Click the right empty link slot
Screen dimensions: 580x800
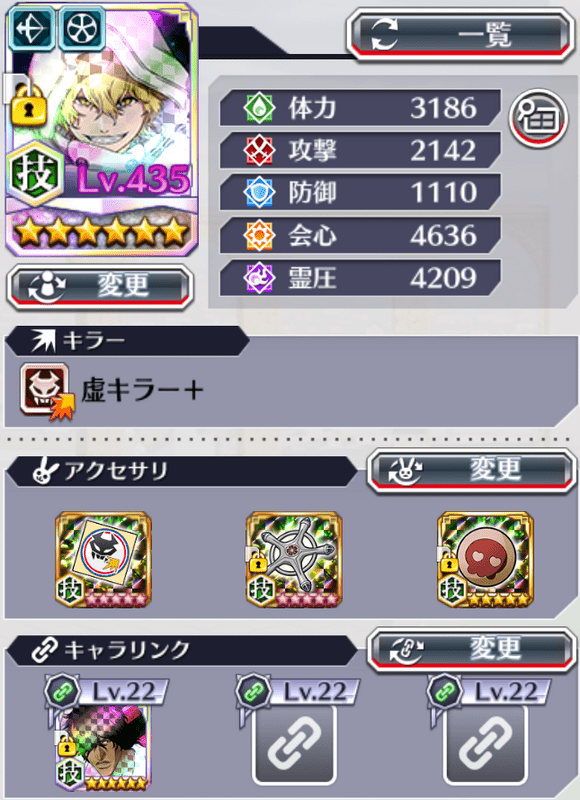(x=486, y=745)
